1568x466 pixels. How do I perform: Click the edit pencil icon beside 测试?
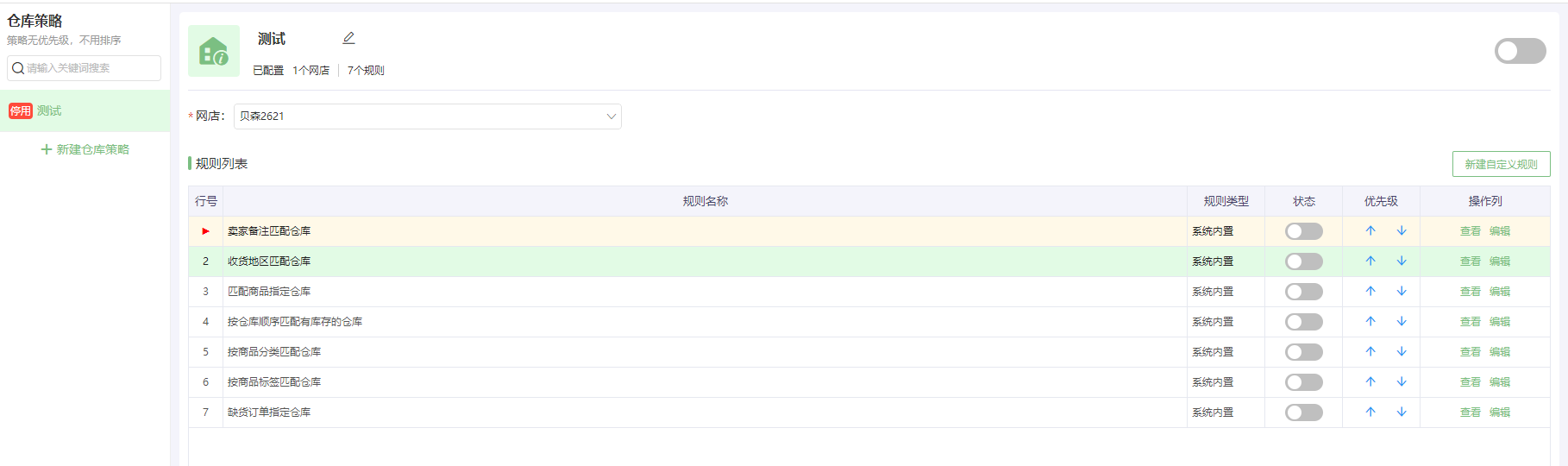[348, 38]
